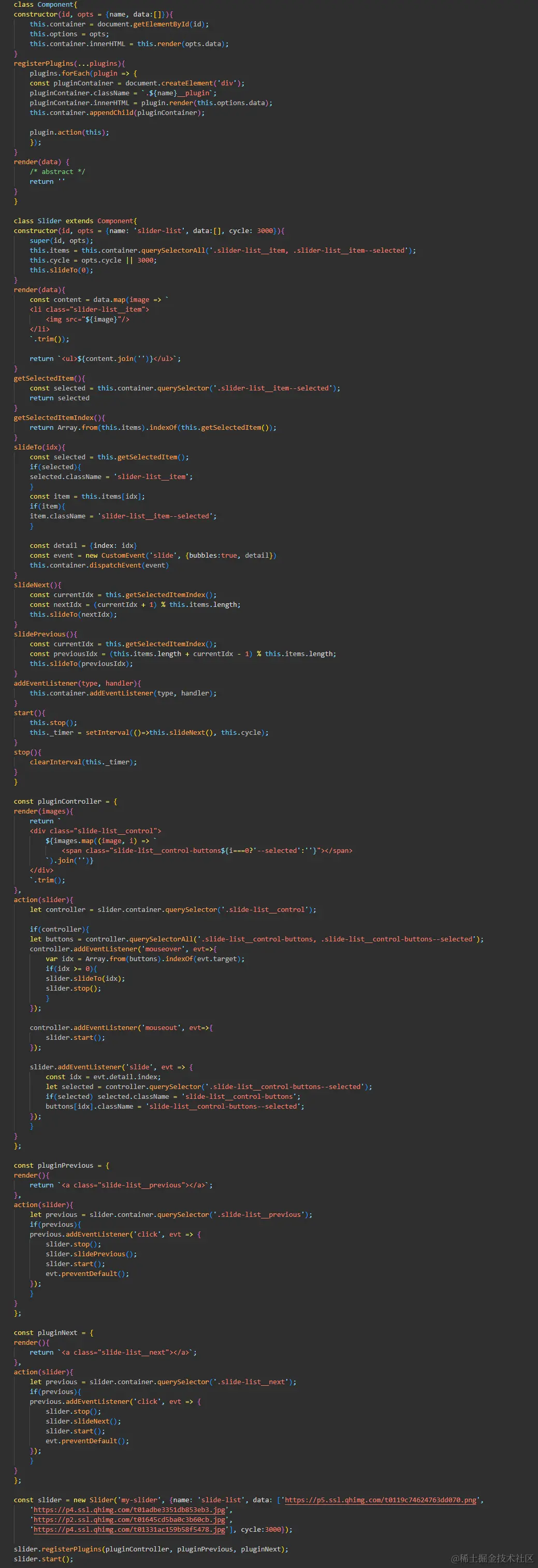Viewport: 538px width, 1568px height.
Task: Click the controller 'mouseover' addEventListener line
Action: click(123, 949)
